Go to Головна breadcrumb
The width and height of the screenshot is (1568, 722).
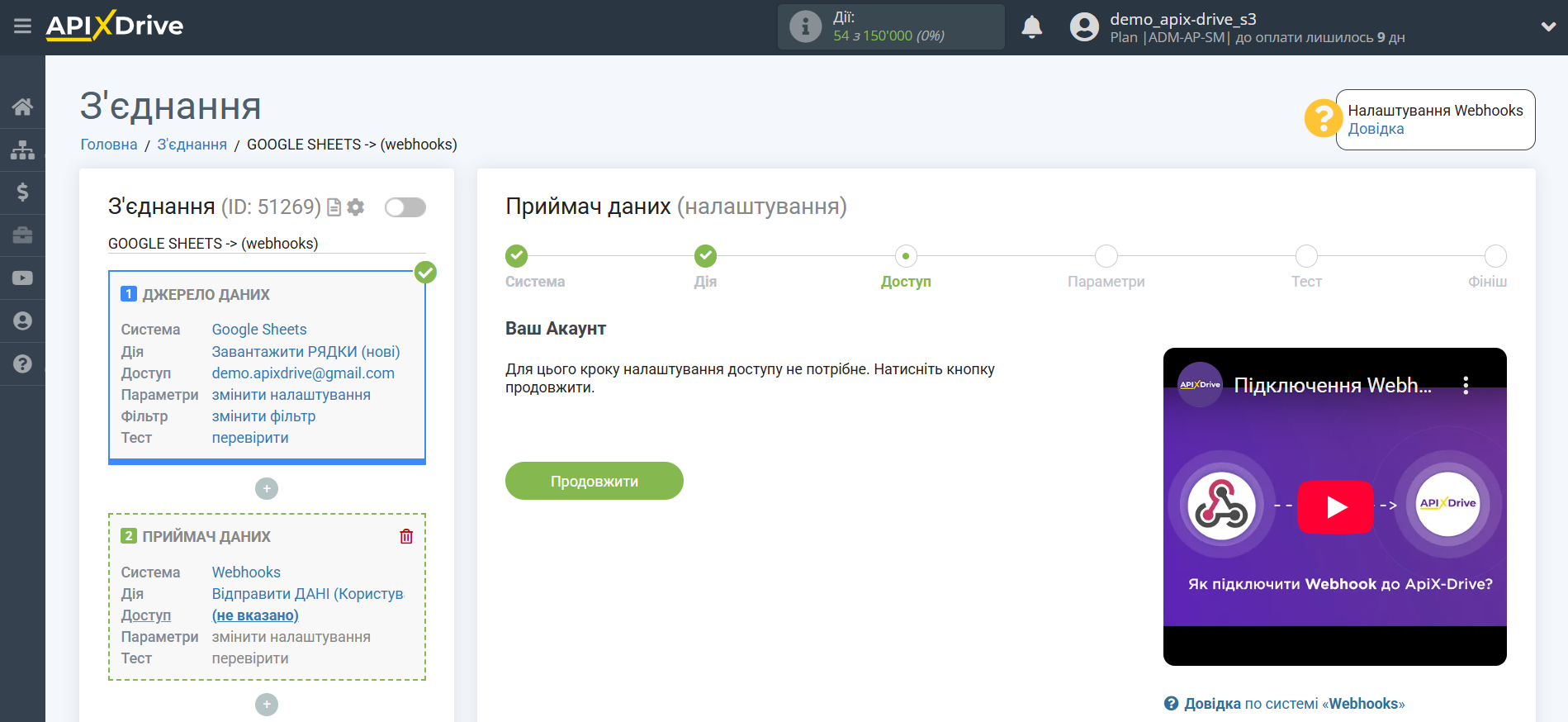tap(109, 145)
